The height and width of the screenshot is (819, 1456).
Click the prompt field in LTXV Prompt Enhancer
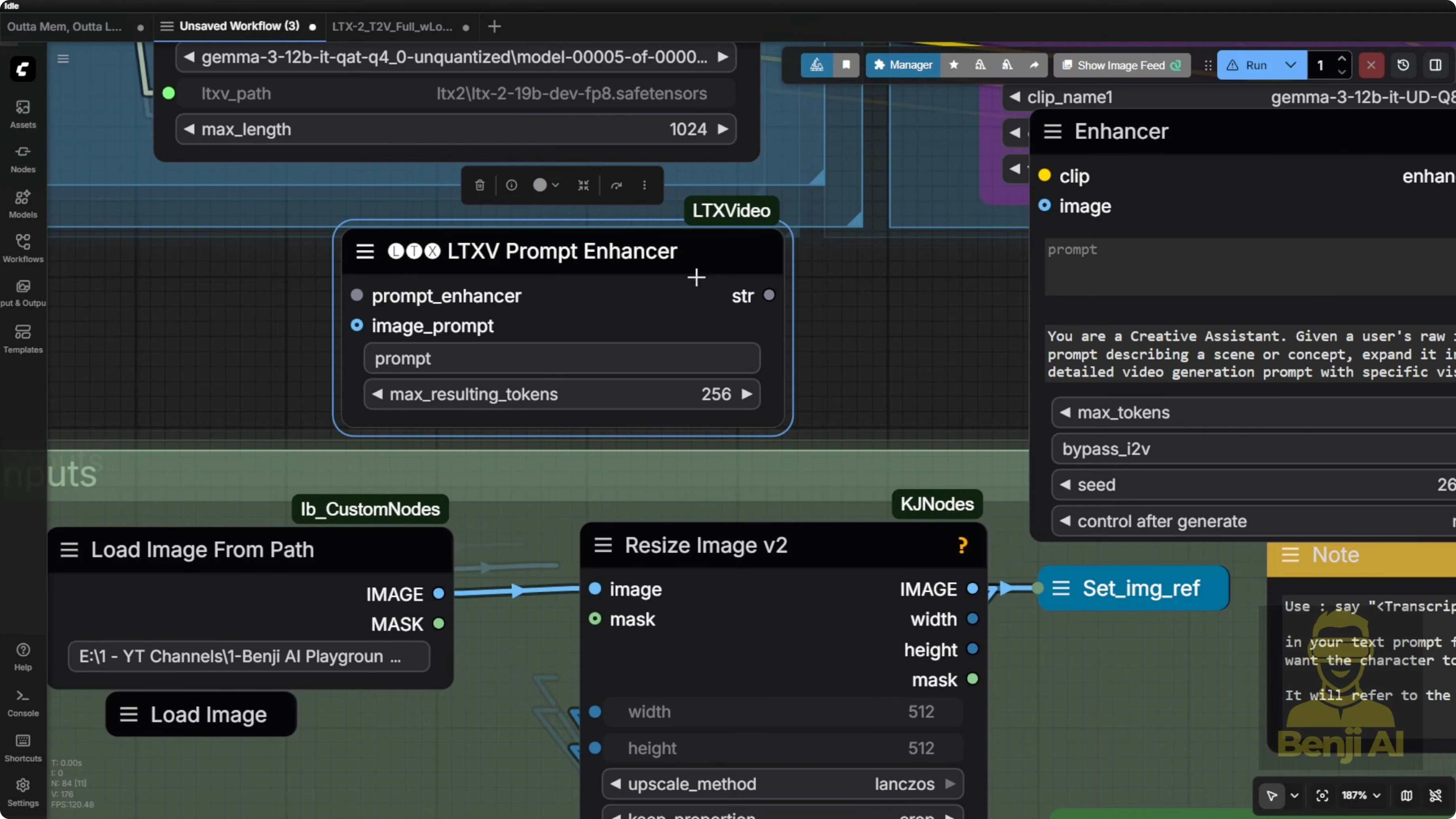562,358
